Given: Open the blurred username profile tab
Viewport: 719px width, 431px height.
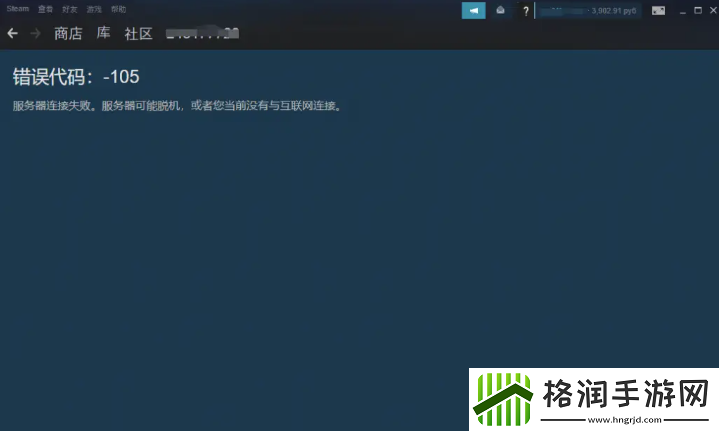Looking at the screenshot, I should [x=202, y=33].
